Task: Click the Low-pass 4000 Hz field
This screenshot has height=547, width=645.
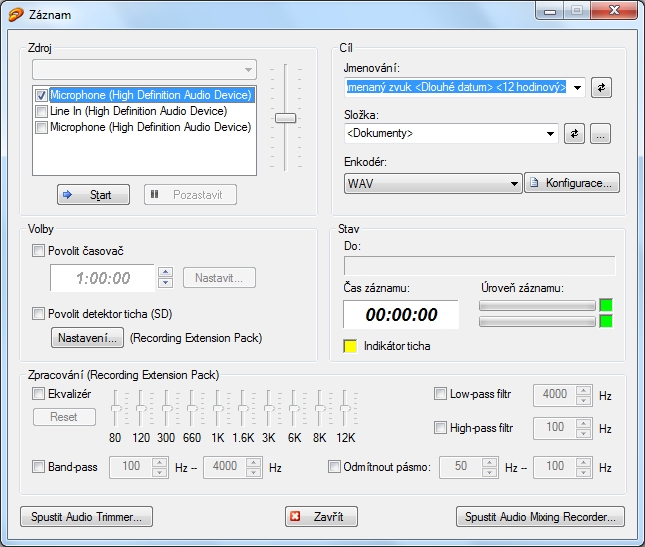Action: click(x=555, y=395)
